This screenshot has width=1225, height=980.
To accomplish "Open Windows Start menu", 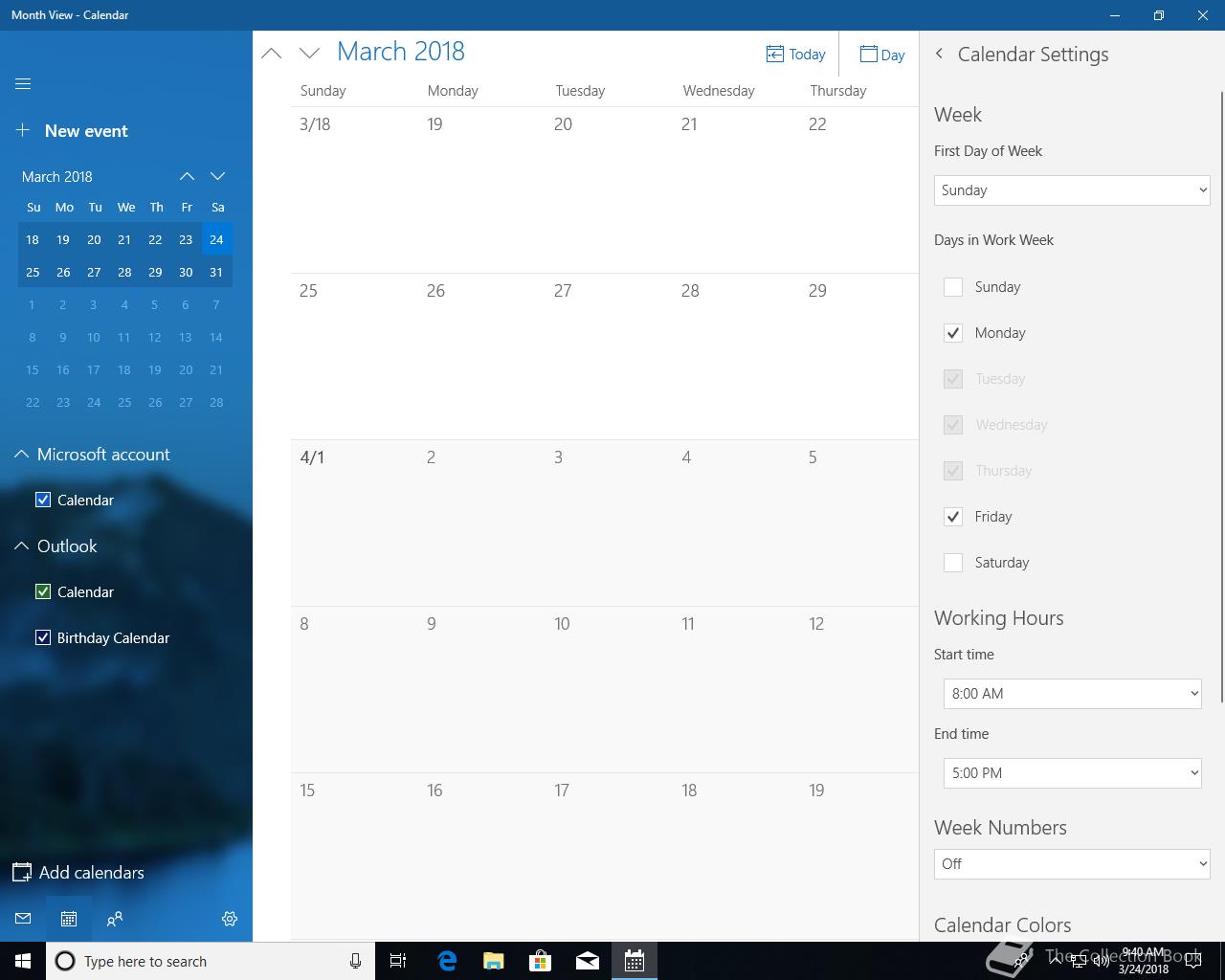I will pyautogui.click(x=23, y=961).
